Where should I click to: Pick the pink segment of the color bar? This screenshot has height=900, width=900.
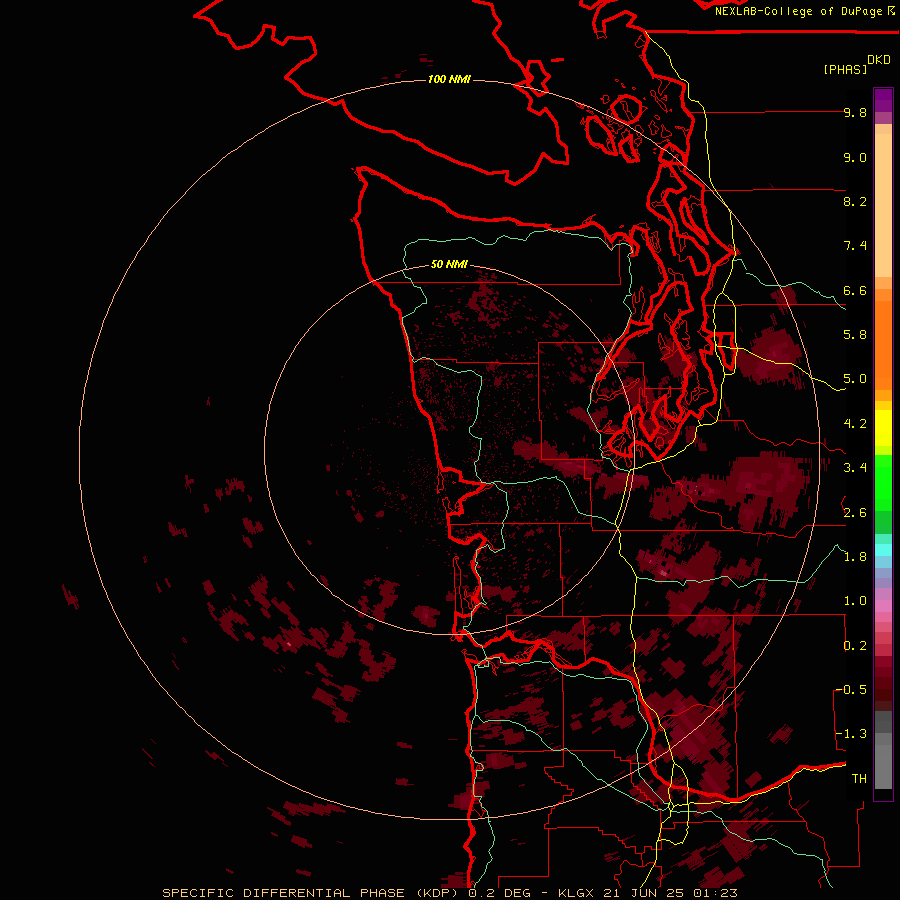pos(883,606)
